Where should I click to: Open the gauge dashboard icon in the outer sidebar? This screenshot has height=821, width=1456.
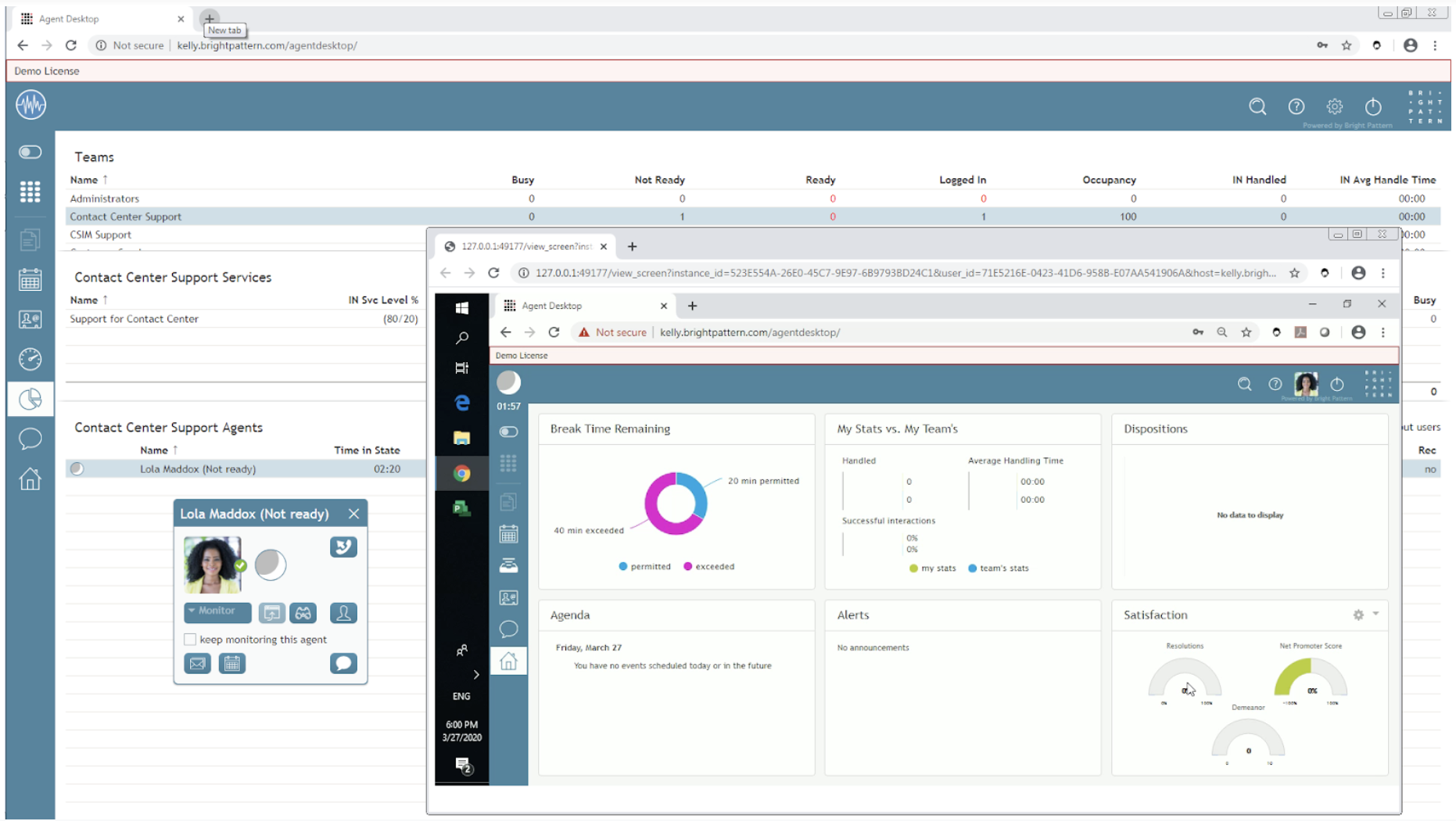tap(30, 359)
